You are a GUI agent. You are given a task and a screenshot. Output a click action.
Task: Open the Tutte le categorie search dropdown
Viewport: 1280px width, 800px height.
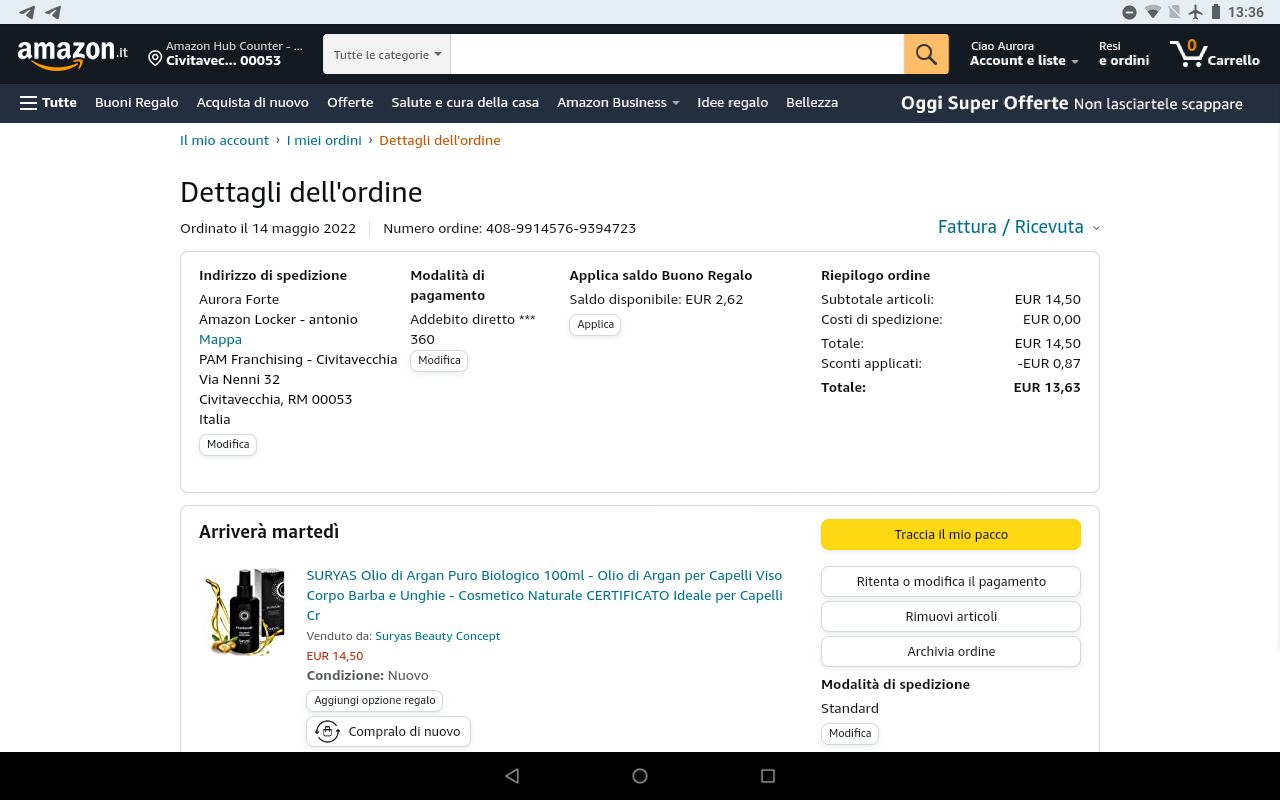387,54
